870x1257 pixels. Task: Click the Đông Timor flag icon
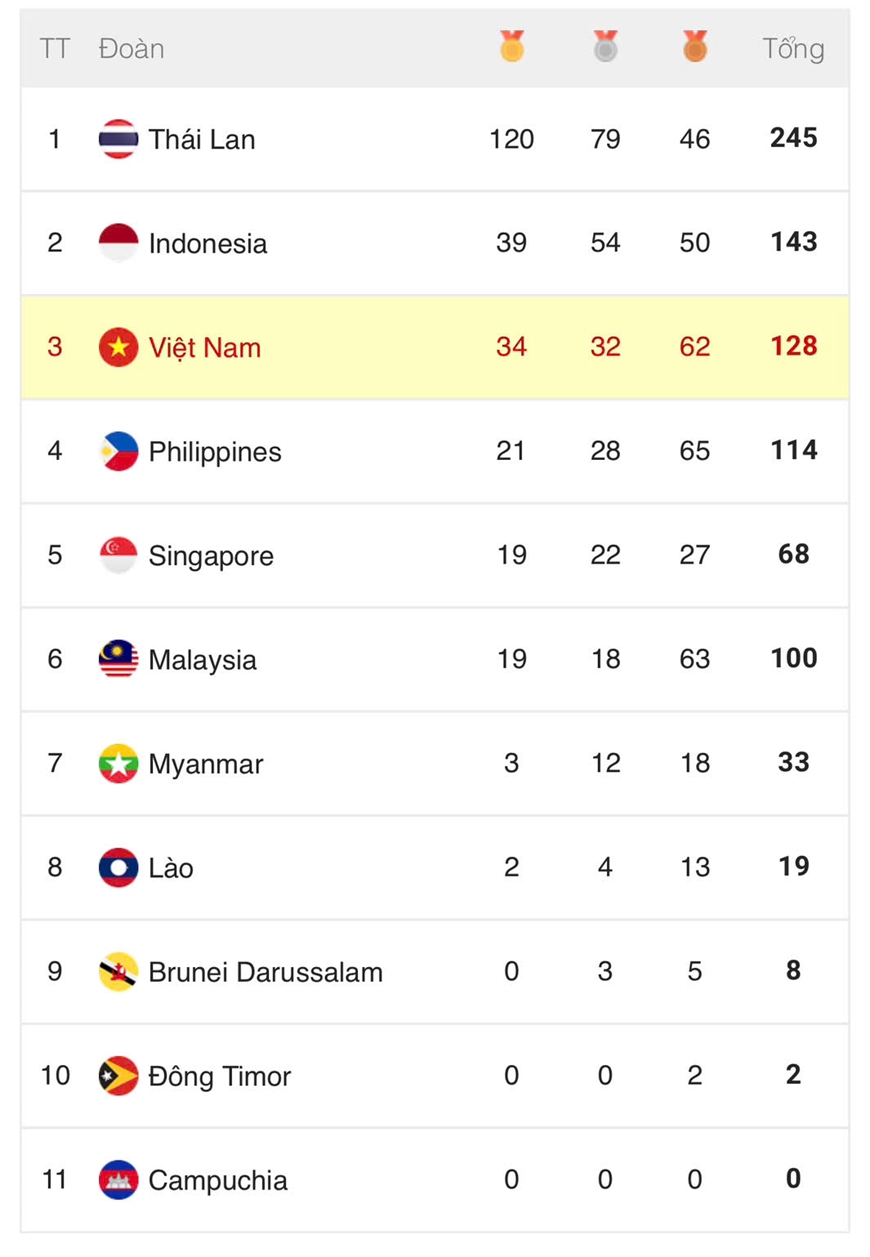[118, 1076]
